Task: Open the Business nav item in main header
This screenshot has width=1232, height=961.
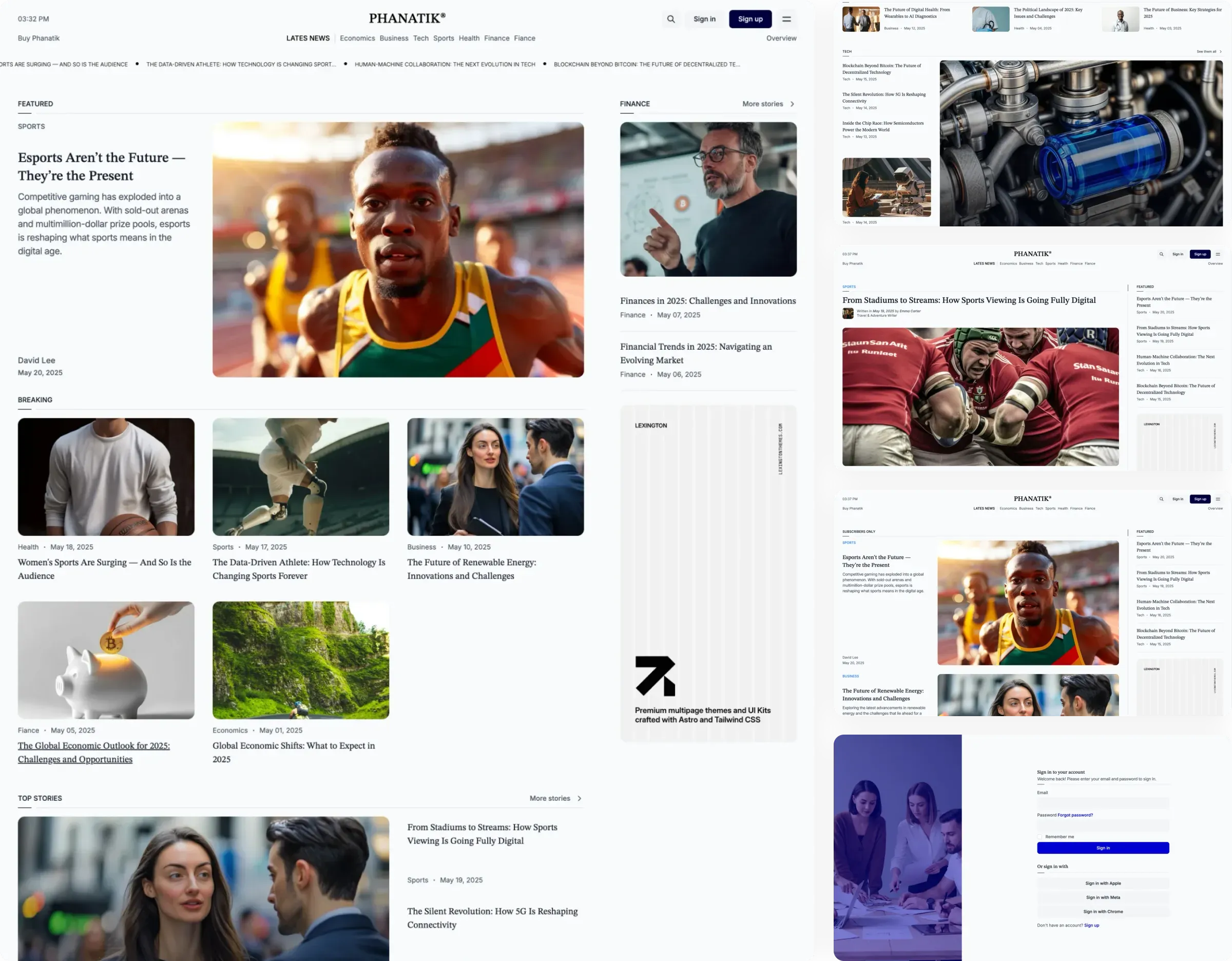Action: [394, 39]
